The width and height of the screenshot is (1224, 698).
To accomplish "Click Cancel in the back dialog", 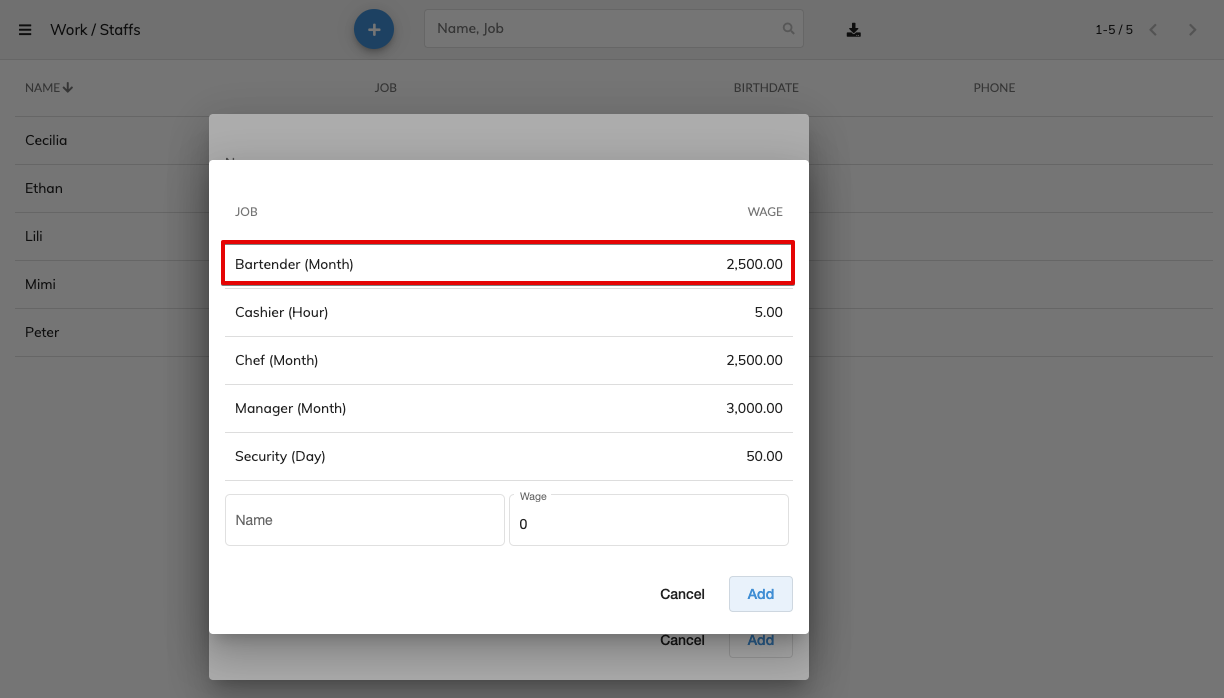I will (x=682, y=641).
